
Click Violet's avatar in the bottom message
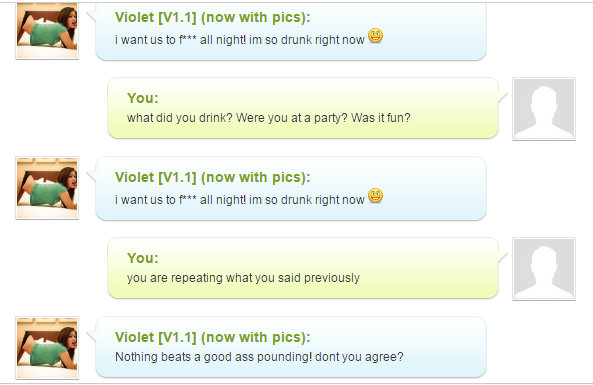click(47, 348)
